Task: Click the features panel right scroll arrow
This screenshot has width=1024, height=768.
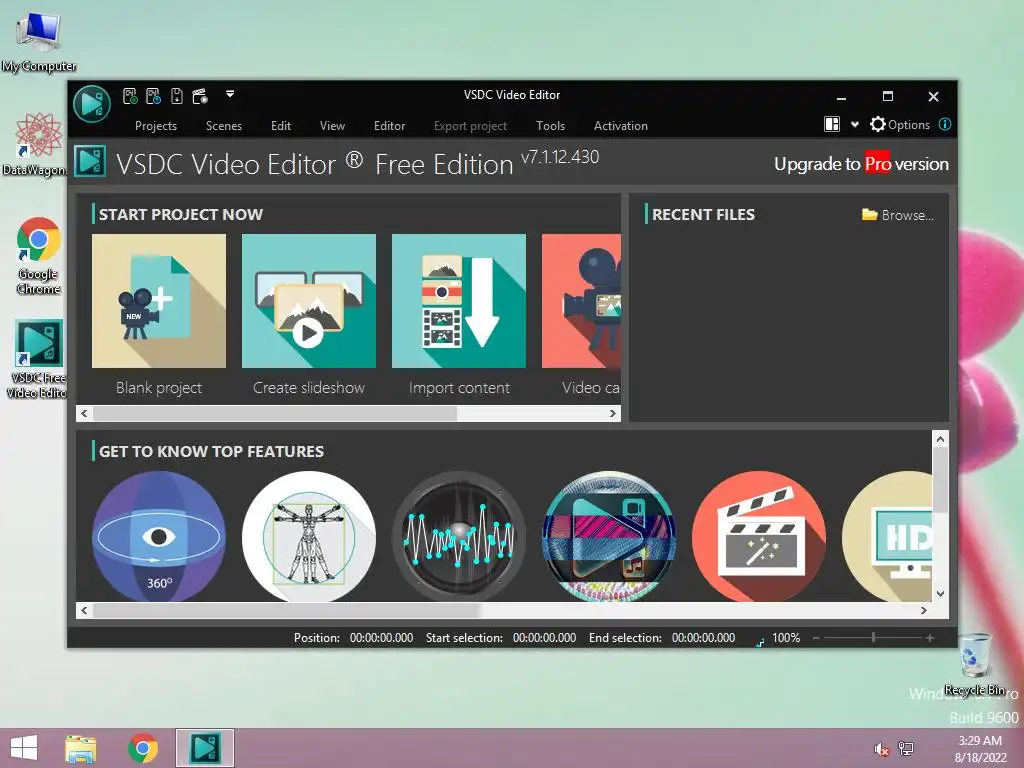Action: [923, 610]
